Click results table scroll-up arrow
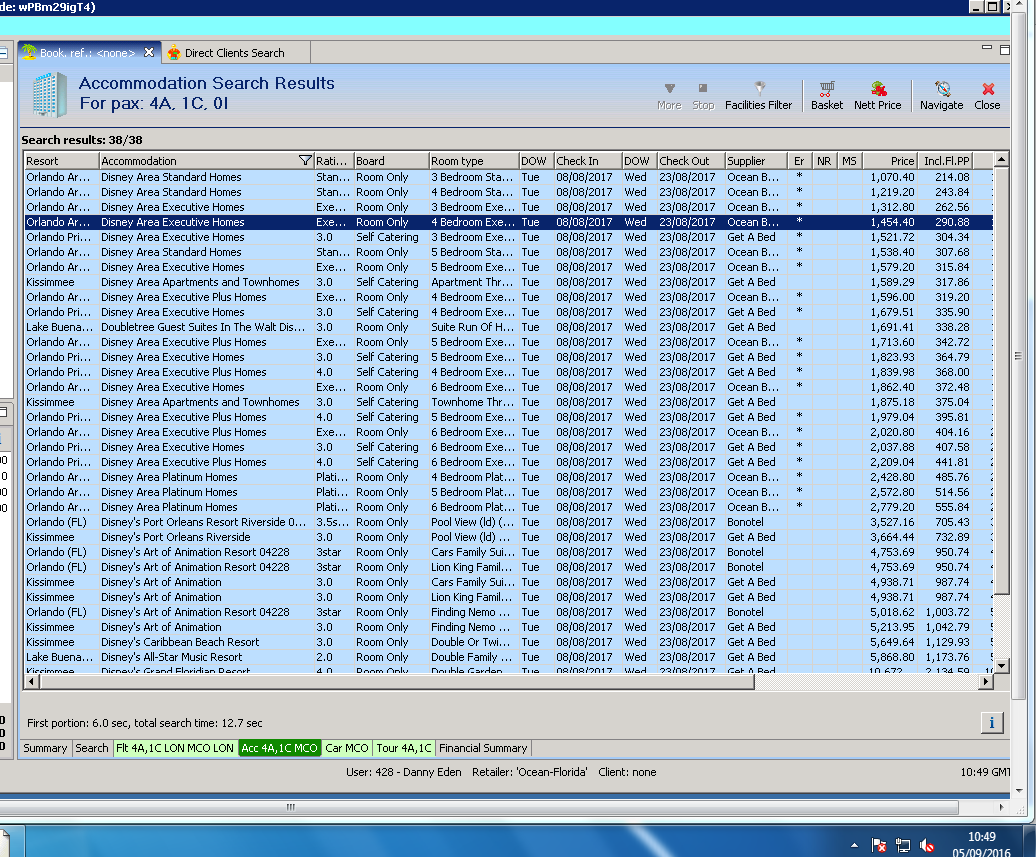 click(x=1002, y=159)
